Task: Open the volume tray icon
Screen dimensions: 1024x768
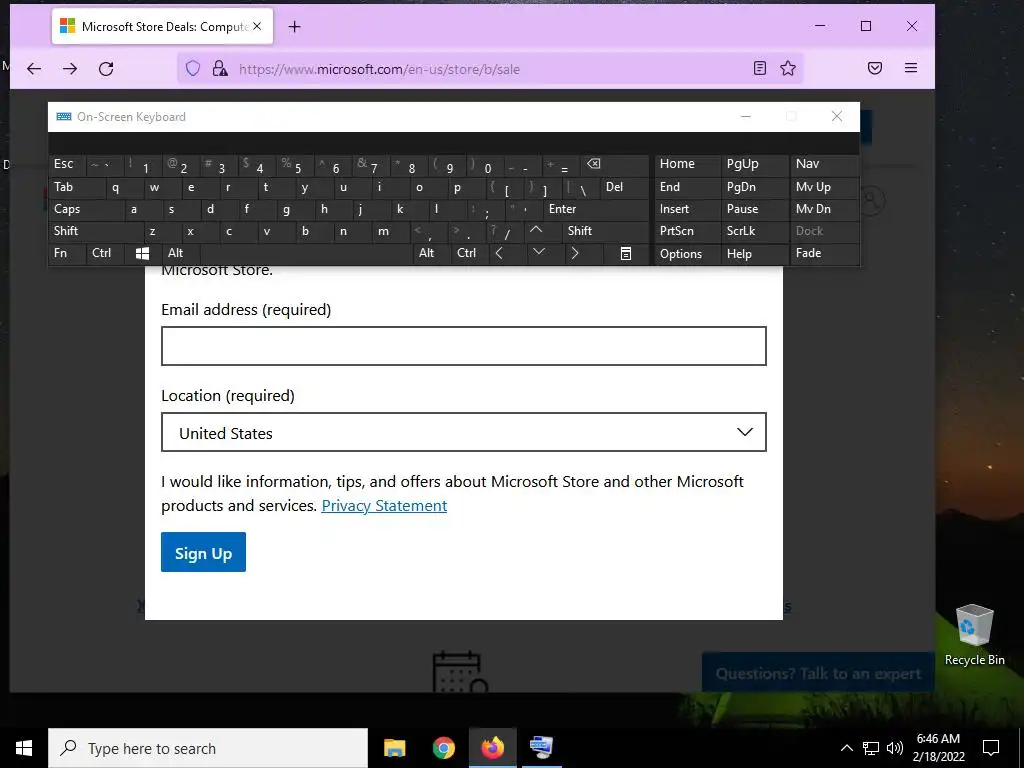Action: pyautogui.click(x=895, y=748)
